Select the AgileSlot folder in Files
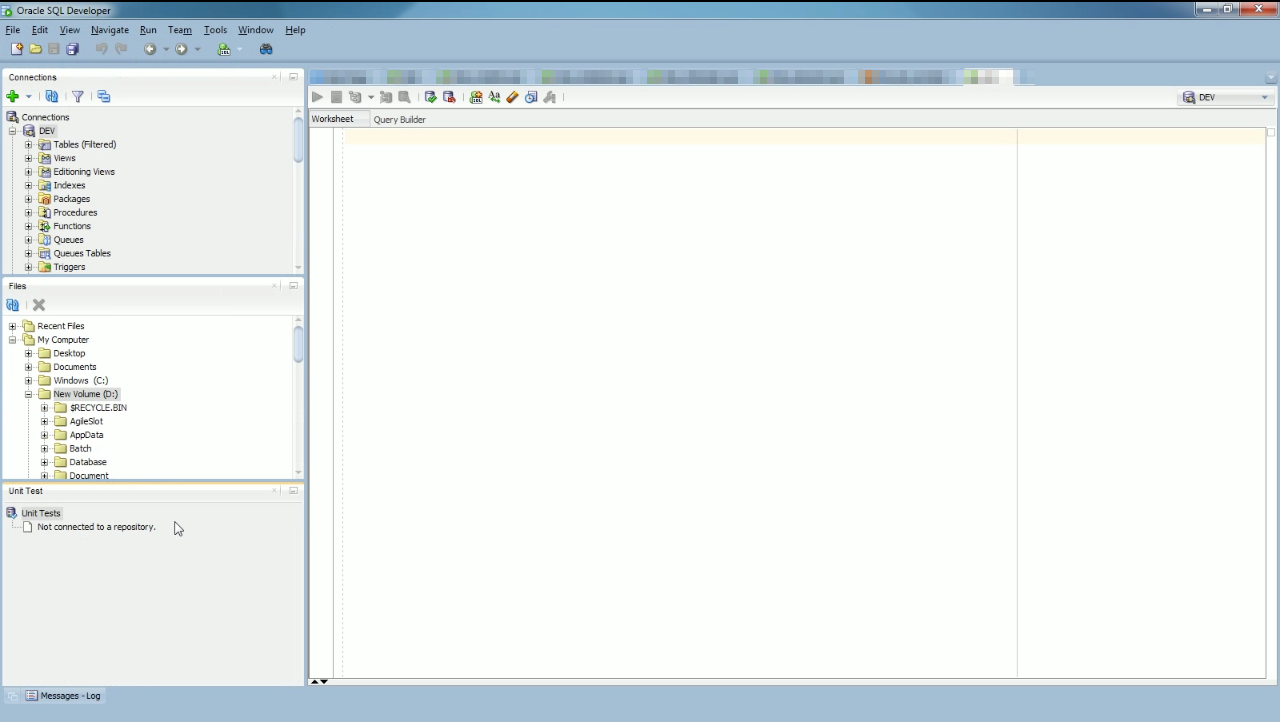The width and height of the screenshot is (1280, 722). click(86, 421)
